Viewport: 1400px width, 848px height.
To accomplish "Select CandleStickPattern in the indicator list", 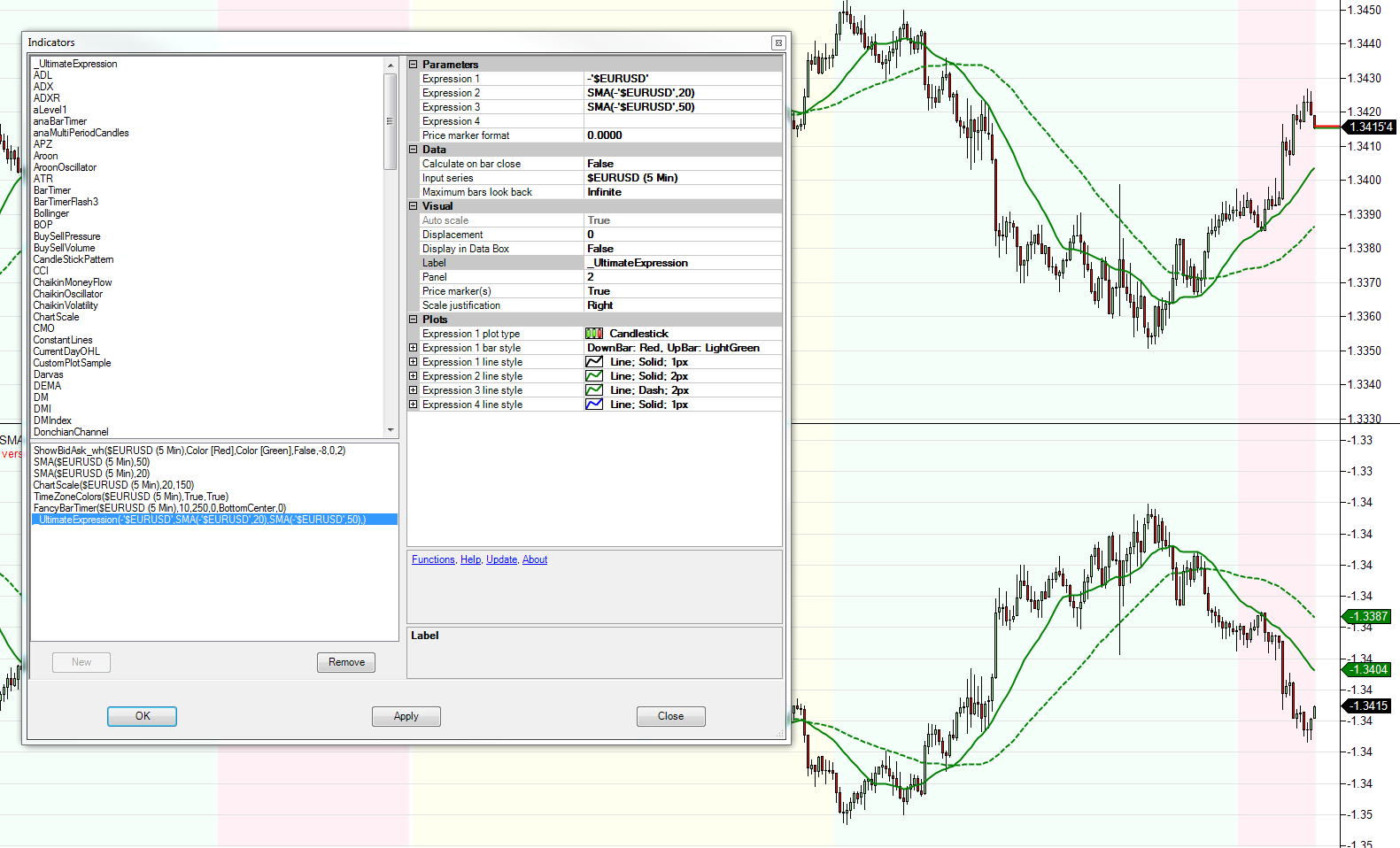I will pyautogui.click(x=73, y=259).
